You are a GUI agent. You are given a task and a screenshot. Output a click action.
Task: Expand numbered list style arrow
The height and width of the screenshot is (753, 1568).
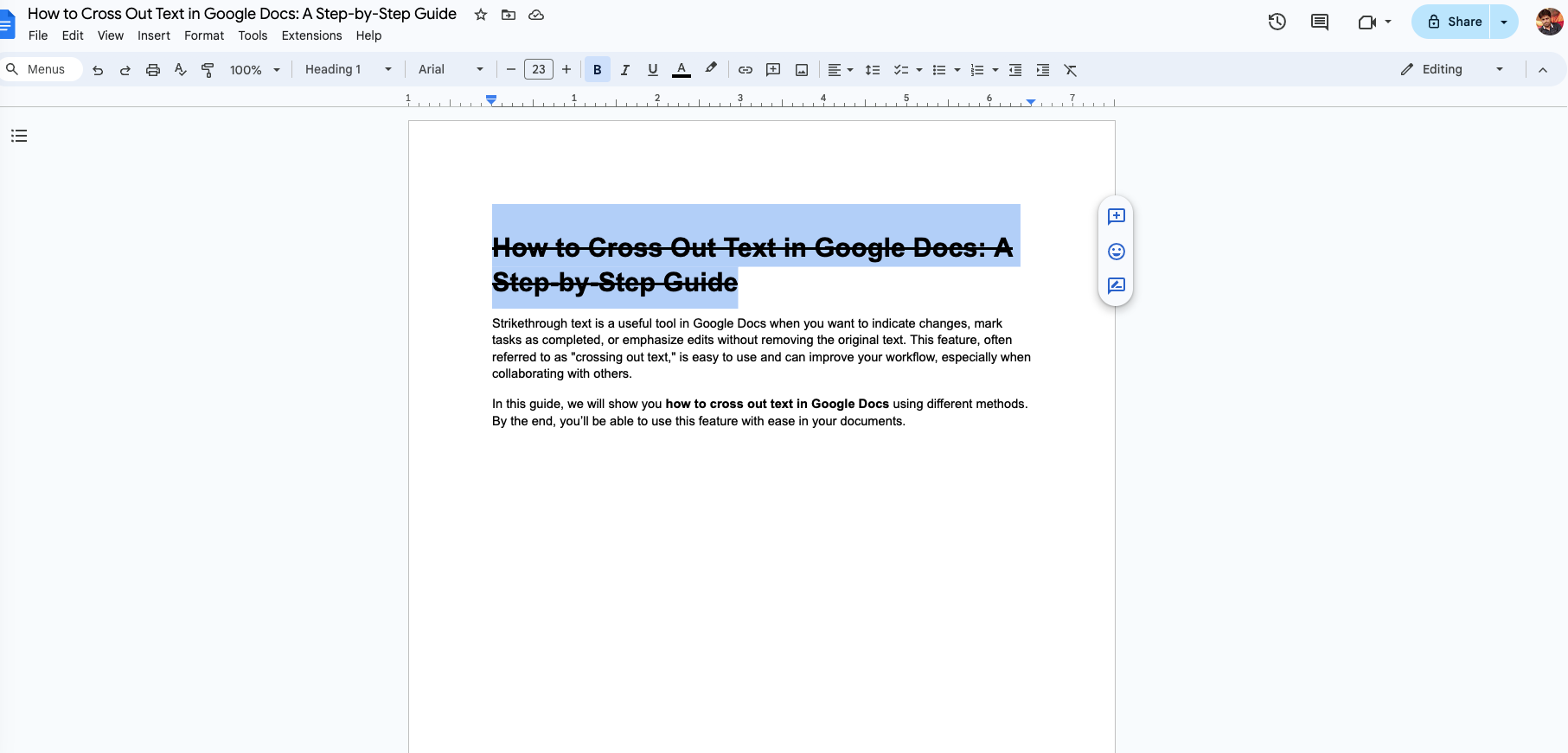pyautogui.click(x=995, y=70)
